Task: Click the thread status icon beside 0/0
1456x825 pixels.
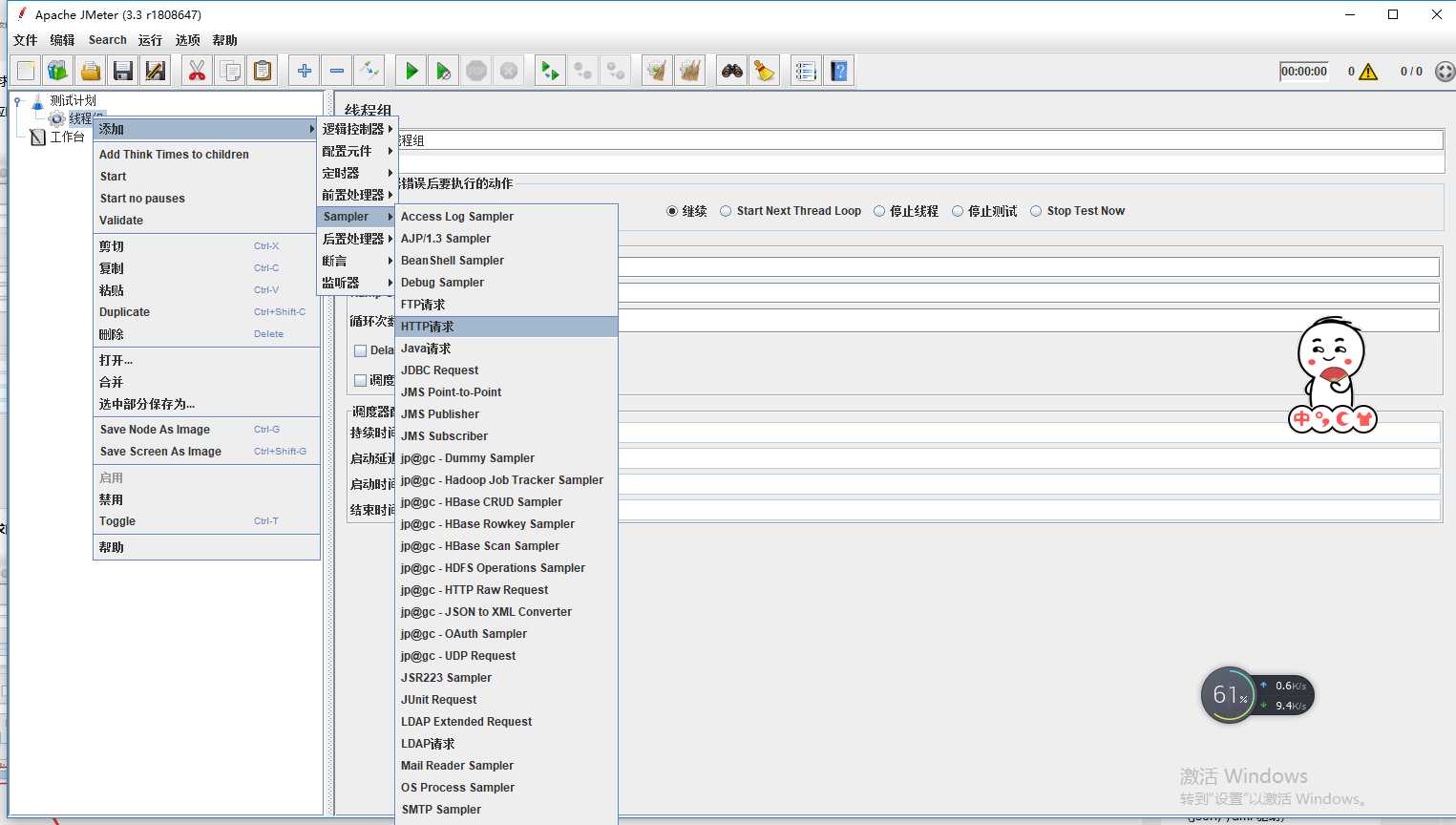Action: pyautogui.click(x=1445, y=72)
